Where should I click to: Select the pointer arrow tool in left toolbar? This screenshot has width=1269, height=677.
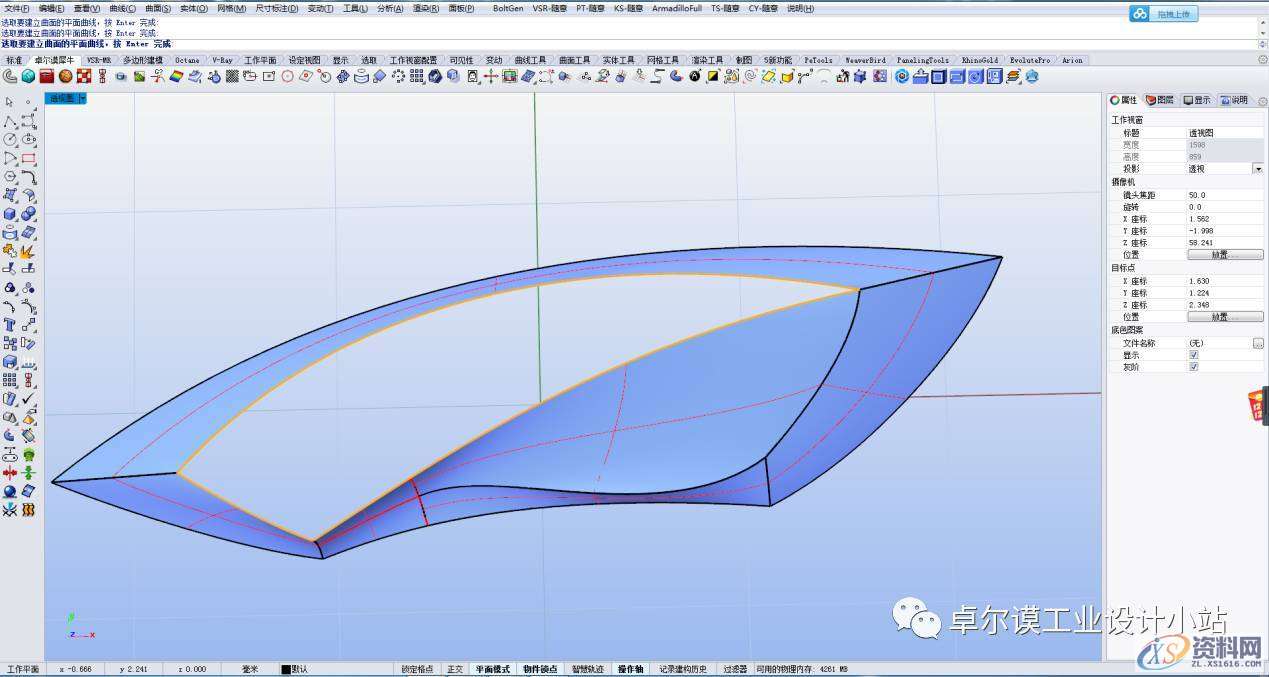point(10,103)
